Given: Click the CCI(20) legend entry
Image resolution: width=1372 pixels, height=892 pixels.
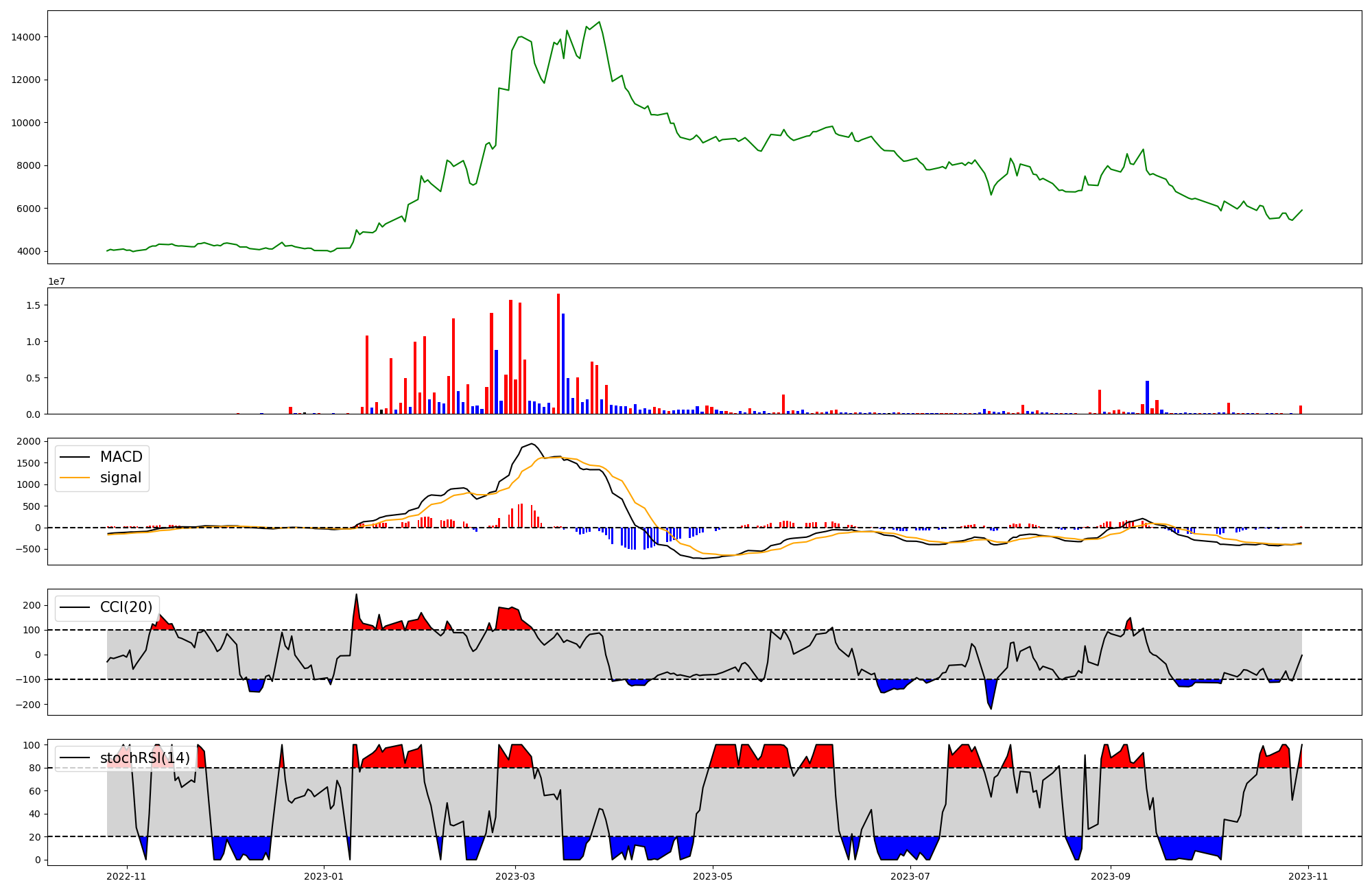Looking at the screenshot, I should (x=126, y=607).
